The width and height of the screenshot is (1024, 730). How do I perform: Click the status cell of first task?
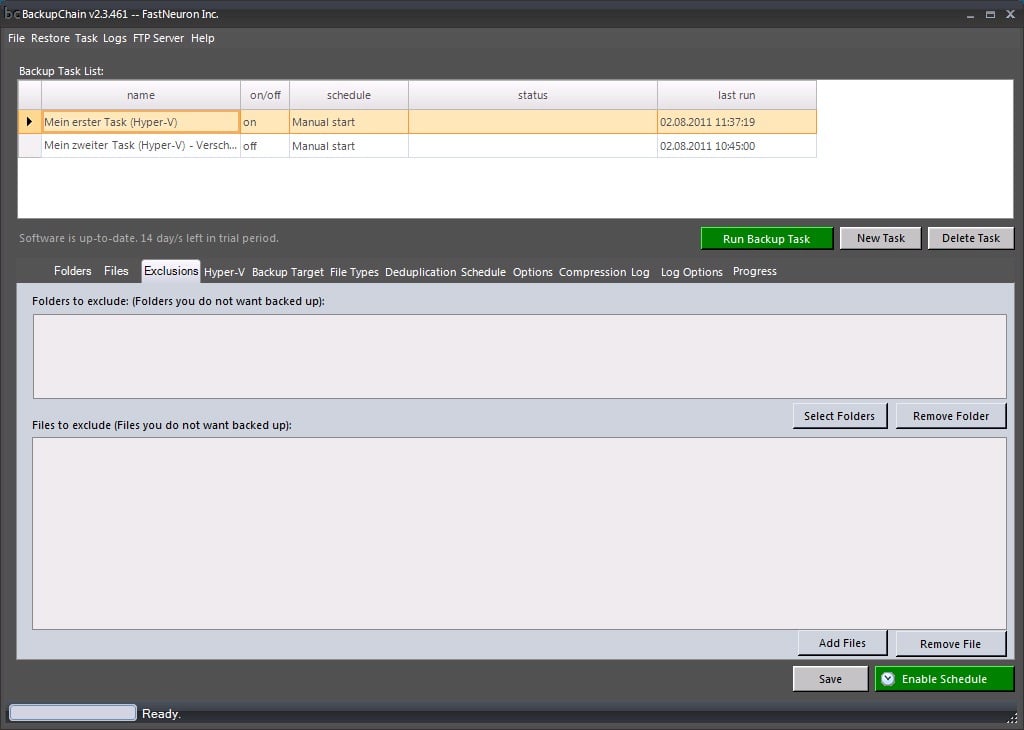pos(533,122)
